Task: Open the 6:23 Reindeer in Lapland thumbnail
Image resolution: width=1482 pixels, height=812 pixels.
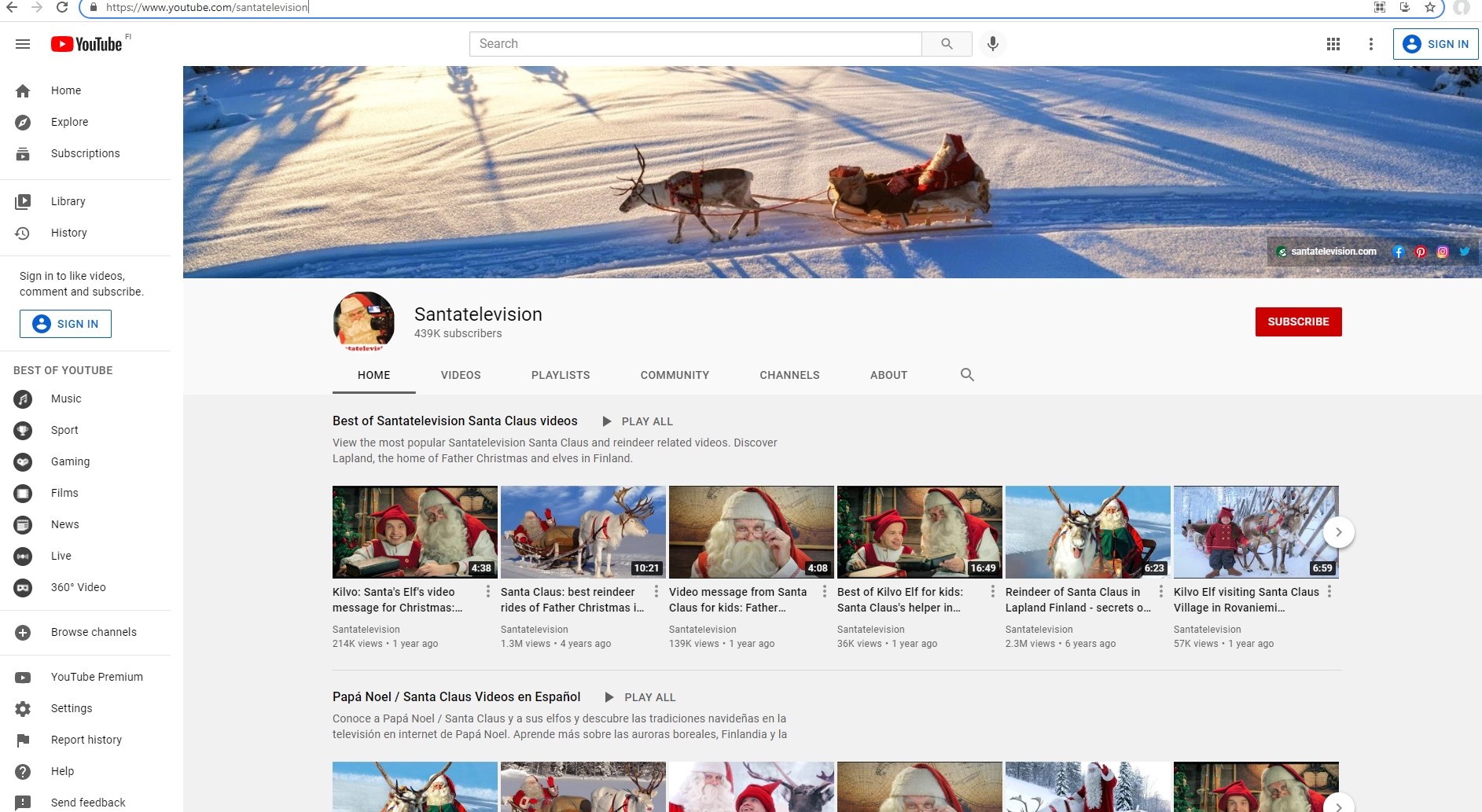Action: tap(1088, 532)
